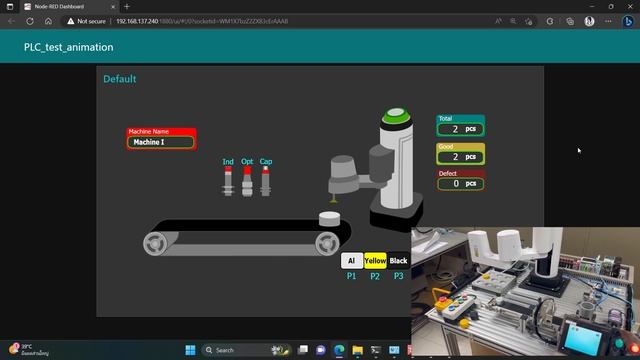Click the zoom magnifier icon in address bar
This screenshot has width=640, height=360.
[x=513, y=21]
